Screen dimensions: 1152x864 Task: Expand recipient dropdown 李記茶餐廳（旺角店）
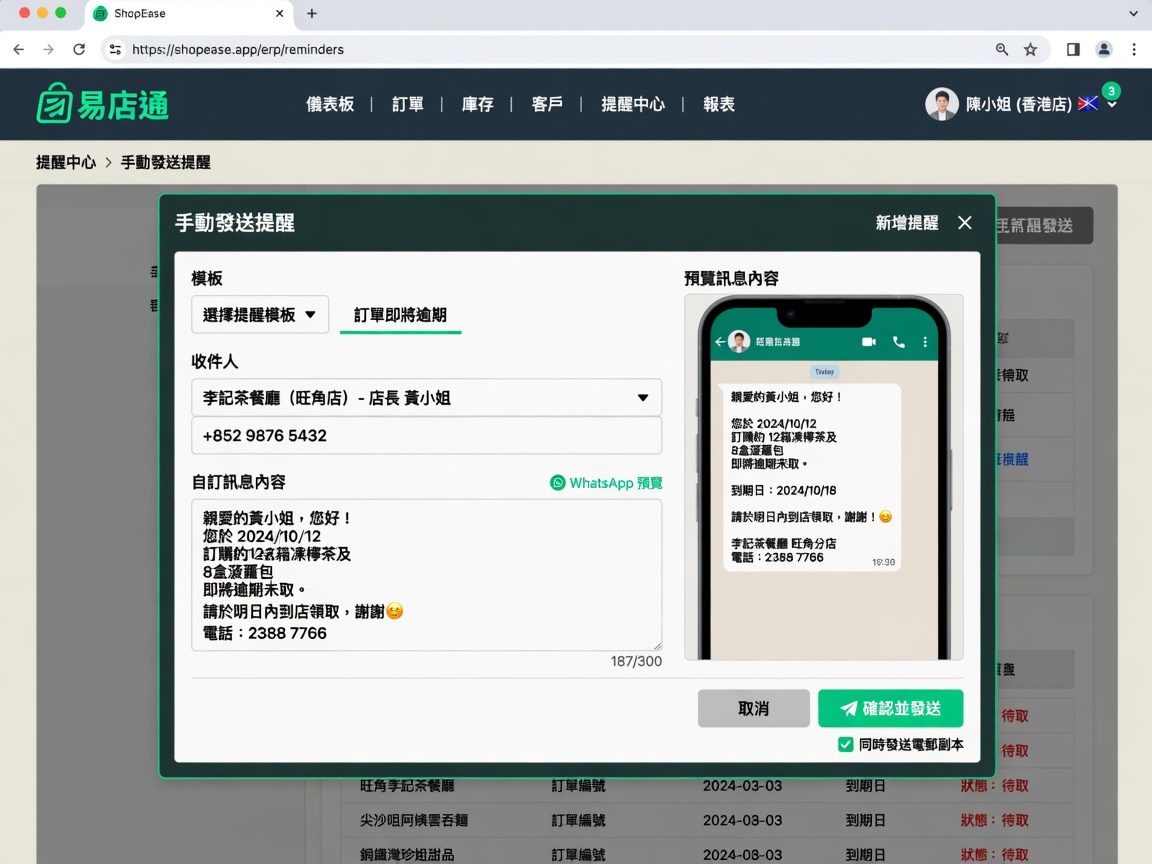[x=643, y=397]
